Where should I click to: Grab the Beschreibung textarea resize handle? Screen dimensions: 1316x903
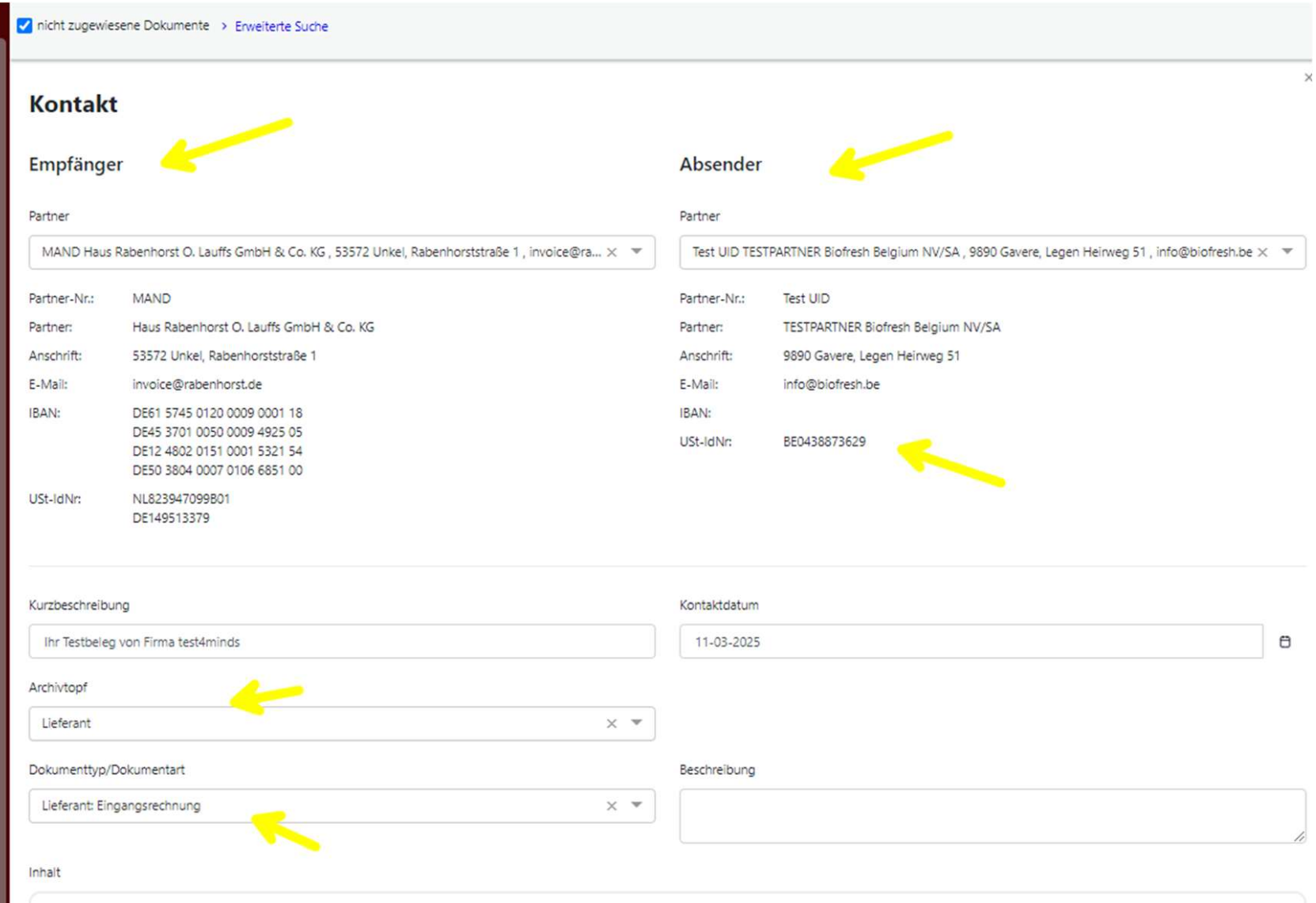(1299, 837)
